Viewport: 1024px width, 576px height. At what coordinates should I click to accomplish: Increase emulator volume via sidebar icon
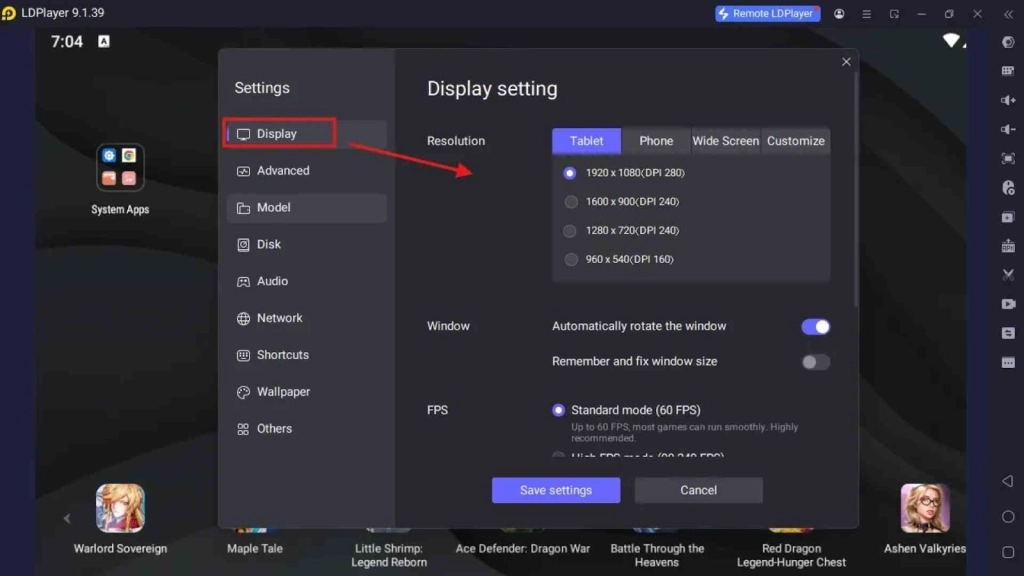coord(1009,100)
